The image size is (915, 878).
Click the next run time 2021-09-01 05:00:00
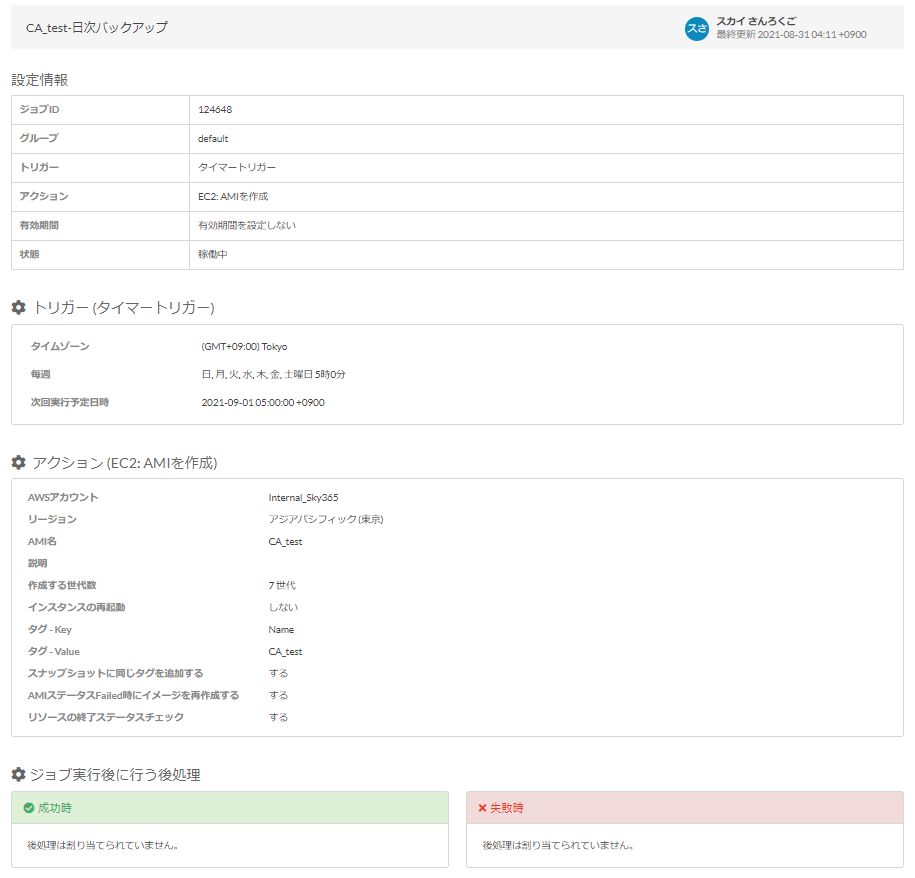point(263,402)
